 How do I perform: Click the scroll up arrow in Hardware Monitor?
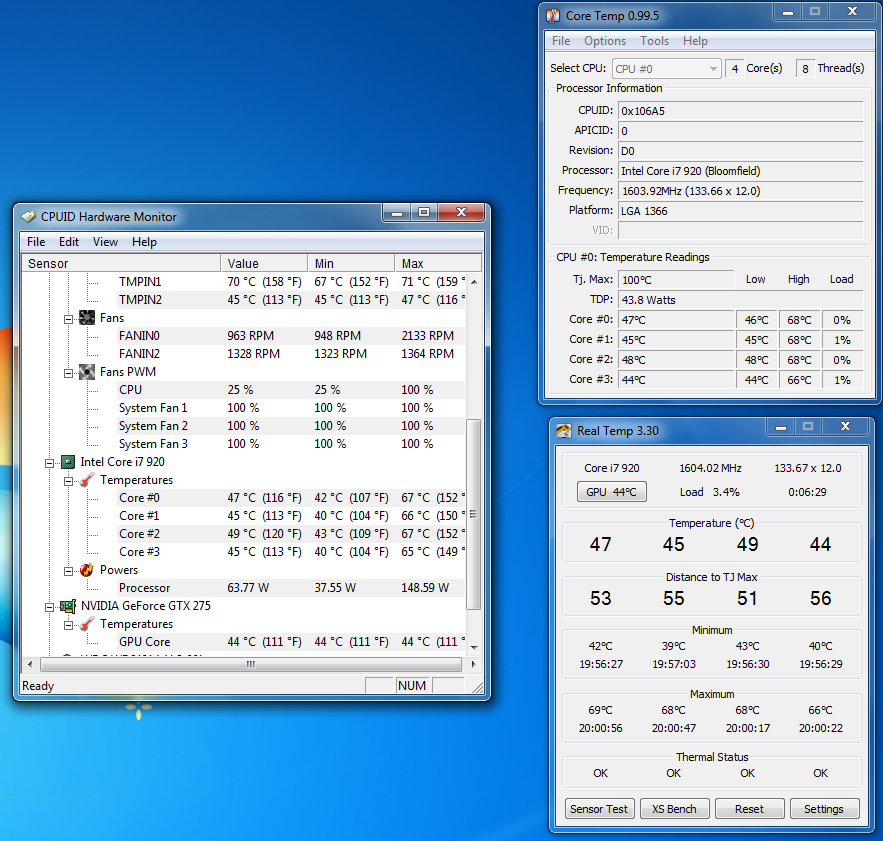474,281
